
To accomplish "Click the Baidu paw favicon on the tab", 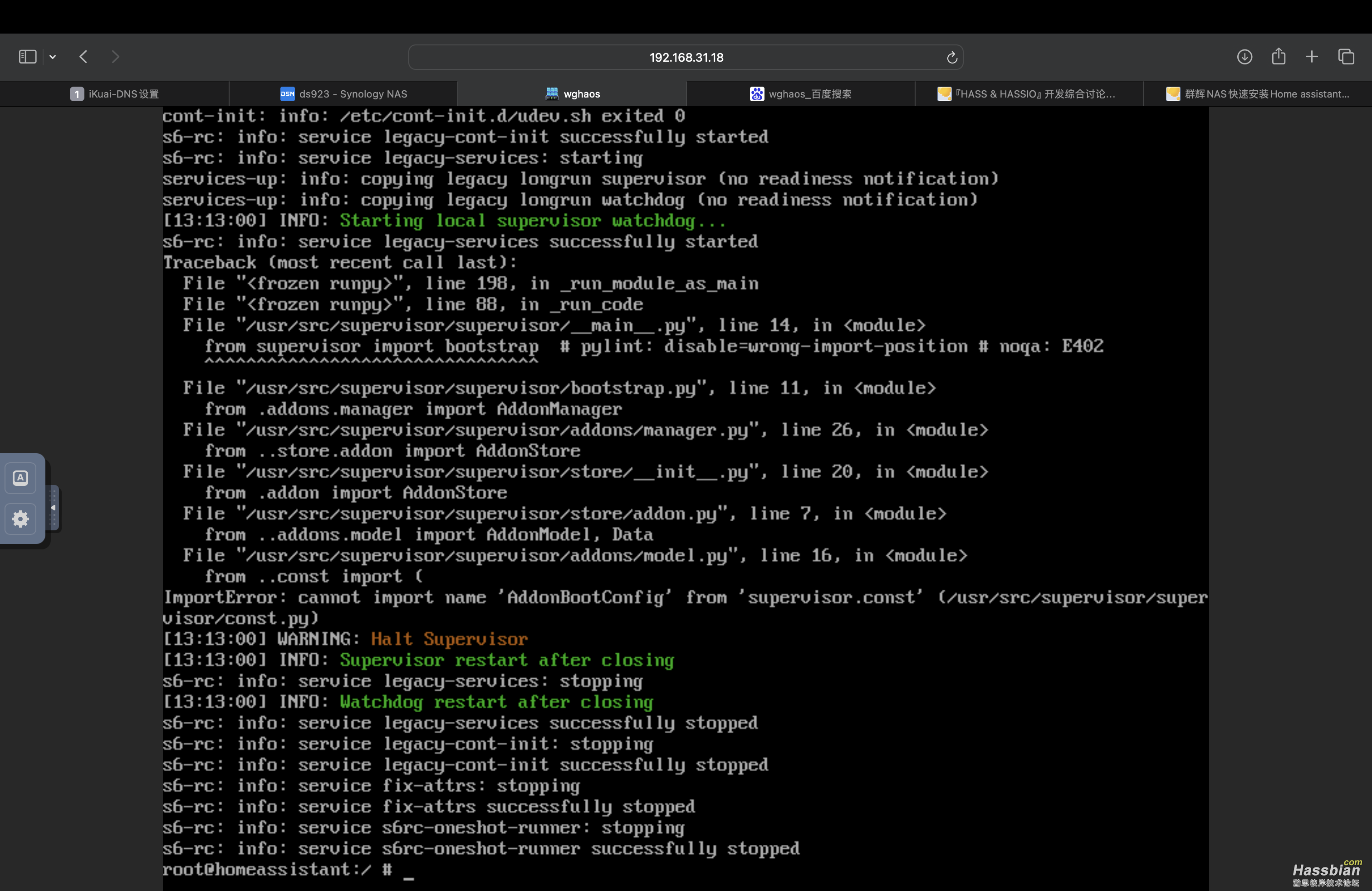I will coord(756,94).
